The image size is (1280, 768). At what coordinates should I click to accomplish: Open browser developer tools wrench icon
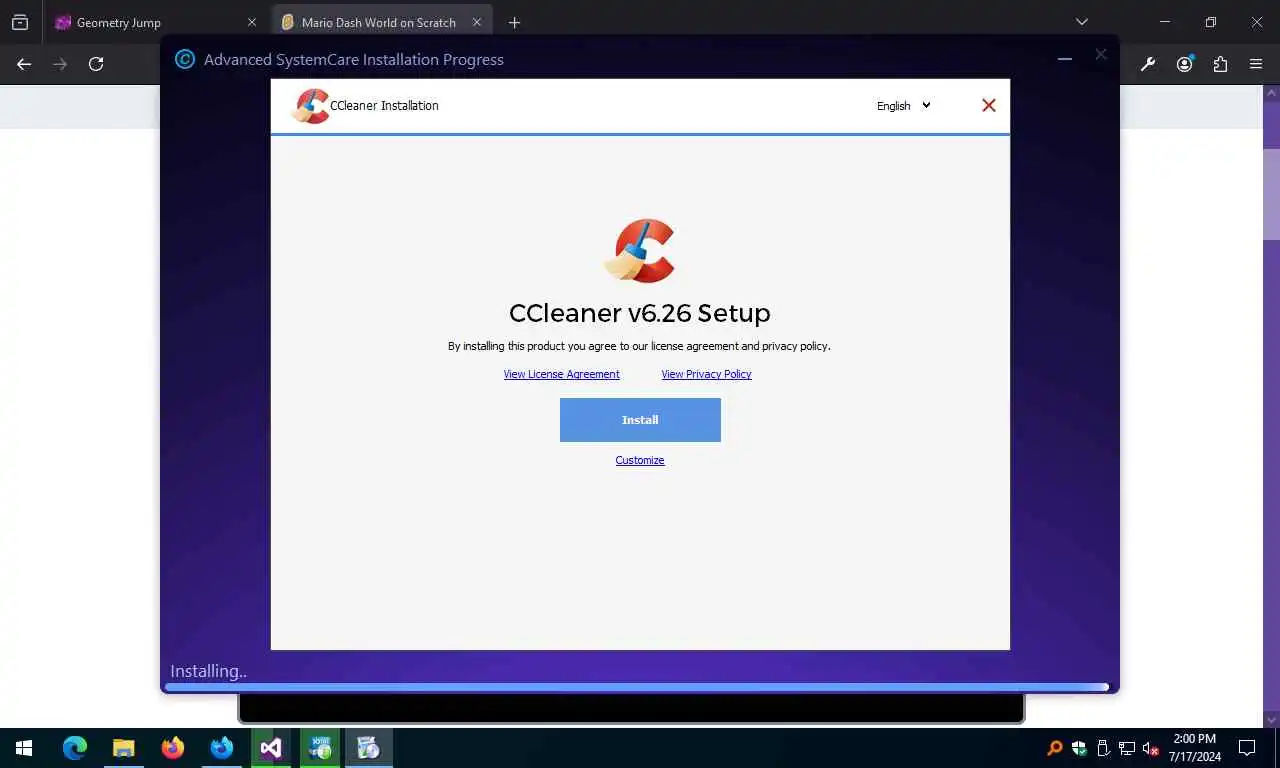click(x=1148, y=64)
